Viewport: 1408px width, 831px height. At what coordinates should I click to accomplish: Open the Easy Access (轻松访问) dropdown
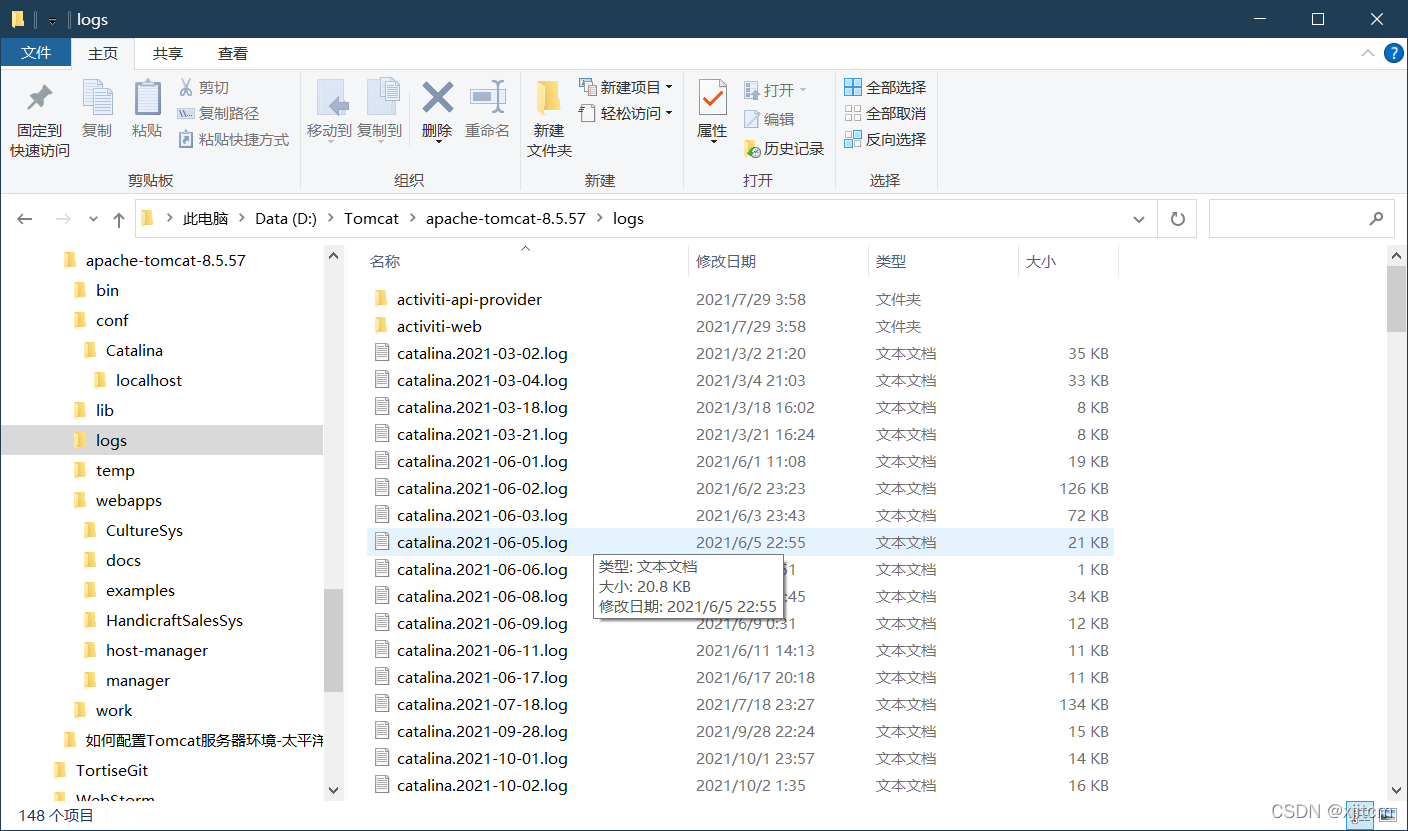coord(626,114)
